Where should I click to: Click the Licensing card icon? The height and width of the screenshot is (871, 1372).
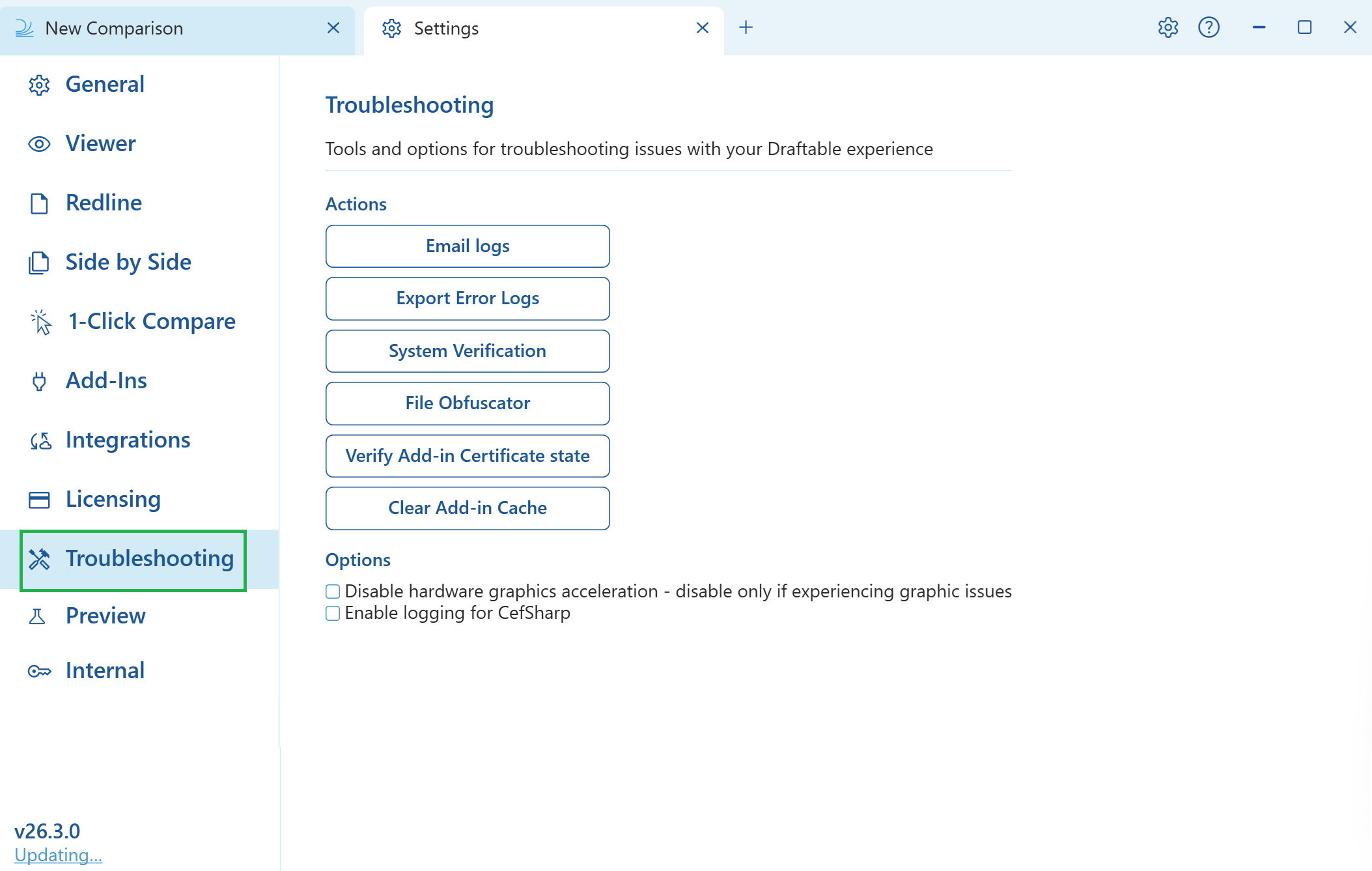pos(38,500)
